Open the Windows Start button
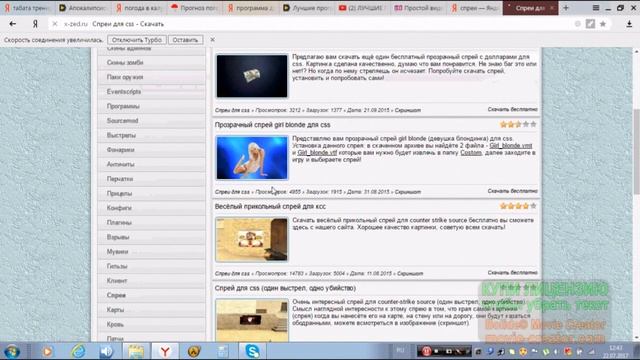The width and height of the screenshot is (640, 360). (12, 351)
